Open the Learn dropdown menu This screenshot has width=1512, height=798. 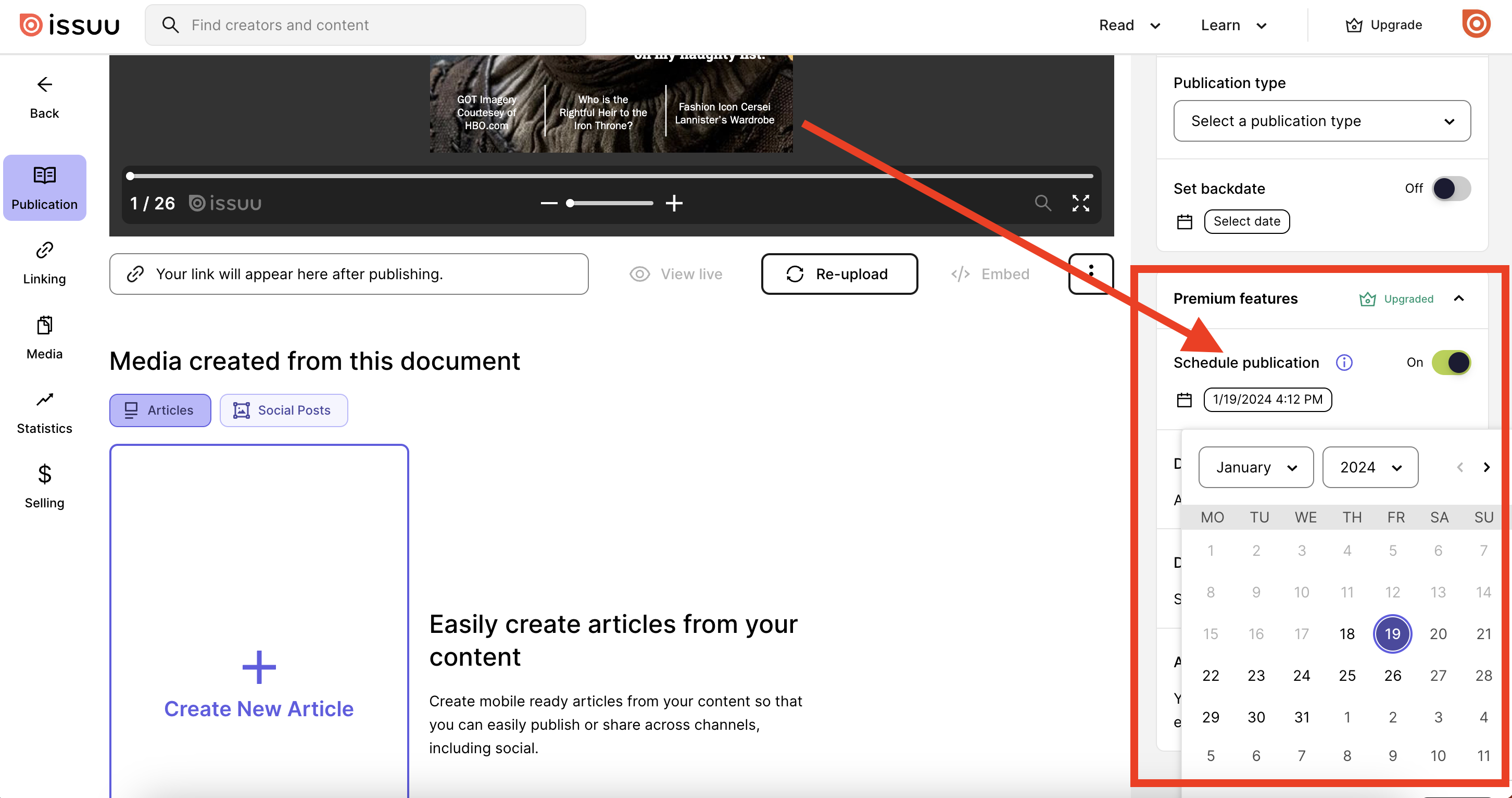[x=1234, y=25]
